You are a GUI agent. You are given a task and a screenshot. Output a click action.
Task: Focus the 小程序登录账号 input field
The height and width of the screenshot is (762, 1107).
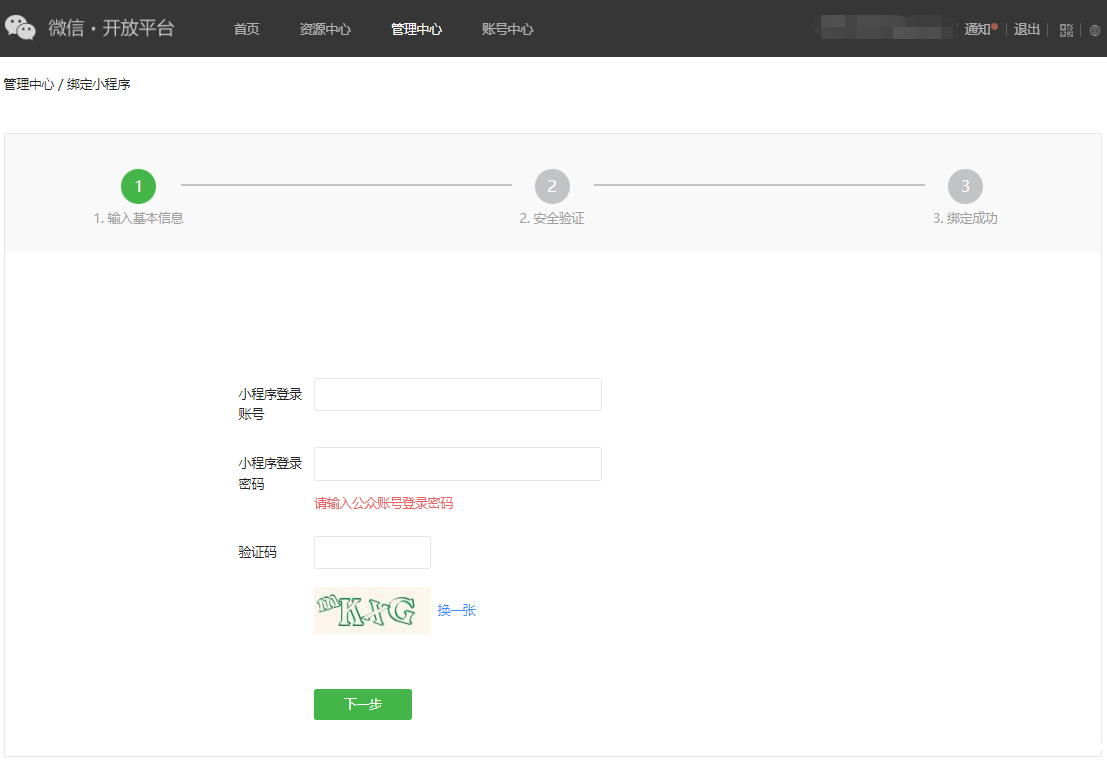coord(457,394)
